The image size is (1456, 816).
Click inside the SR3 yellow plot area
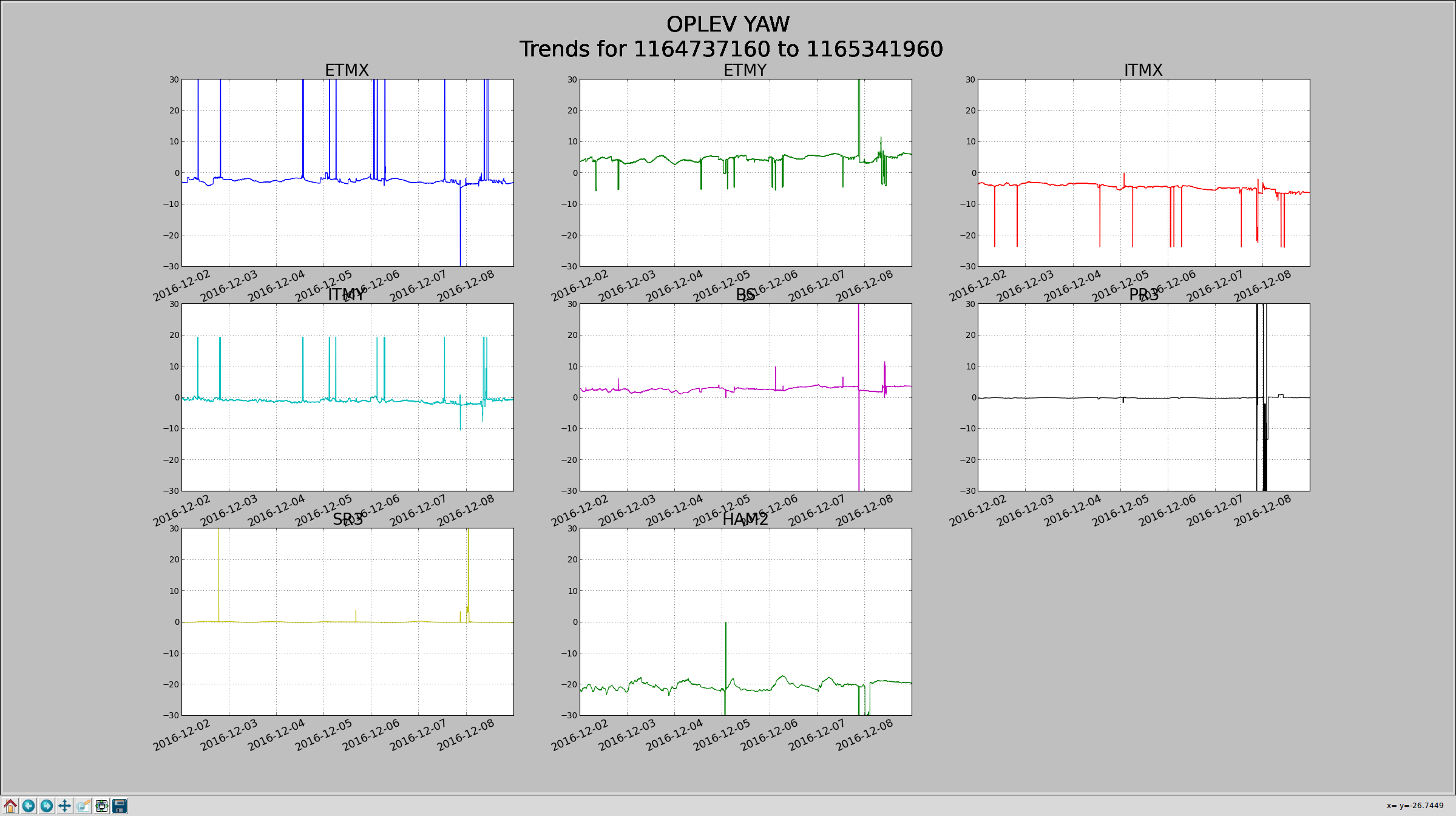coord(347,622)
